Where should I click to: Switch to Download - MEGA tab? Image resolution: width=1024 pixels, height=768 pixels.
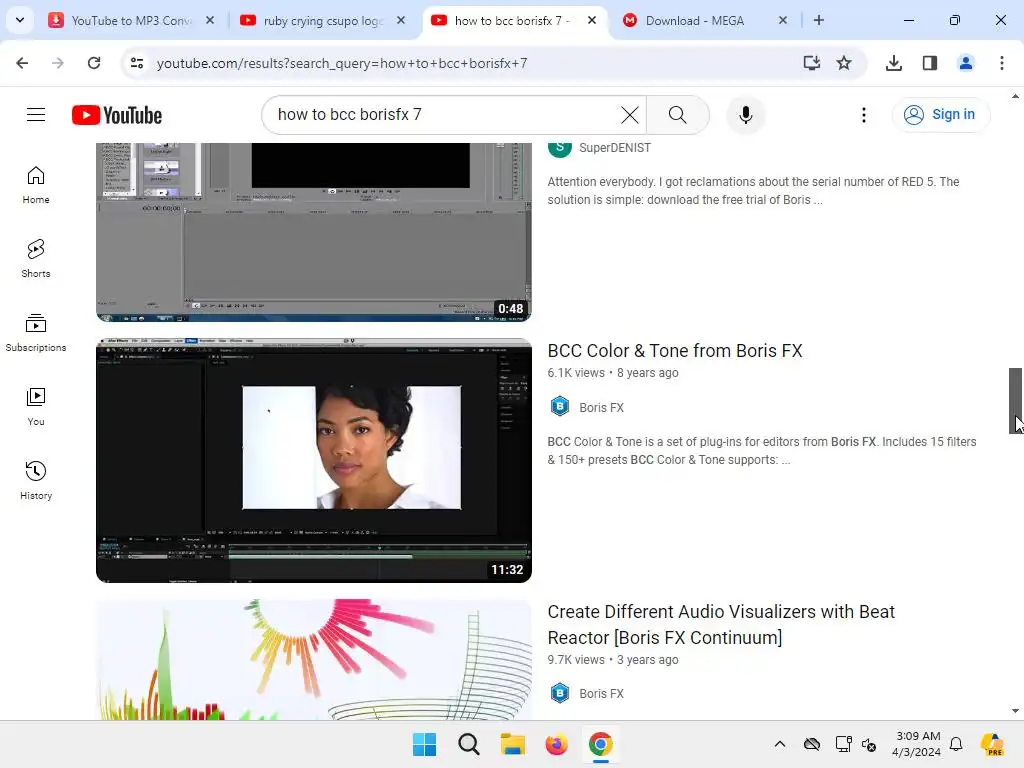[x=695, y=21]
